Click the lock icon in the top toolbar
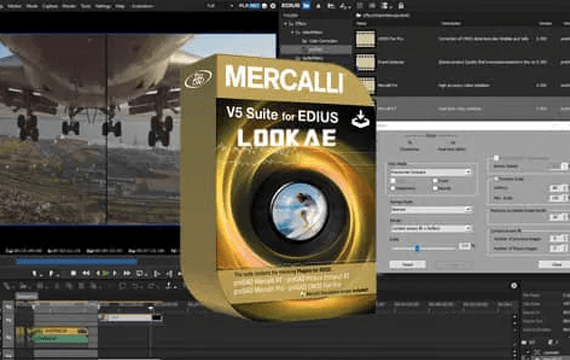The width and height of the screenshot is (570, 360). click(x=401, y=6)
